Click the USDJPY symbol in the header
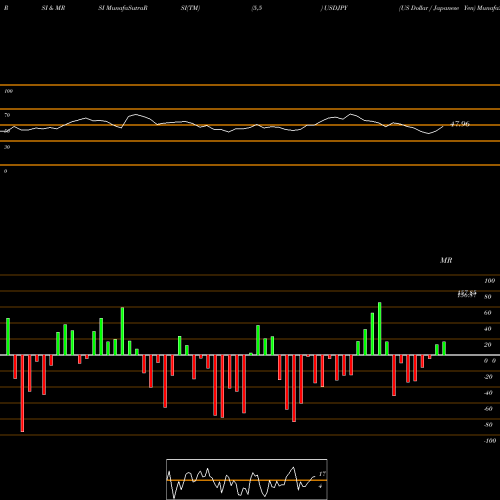The width and height of the screenshot is (500, 500). (x=336, y=8)
